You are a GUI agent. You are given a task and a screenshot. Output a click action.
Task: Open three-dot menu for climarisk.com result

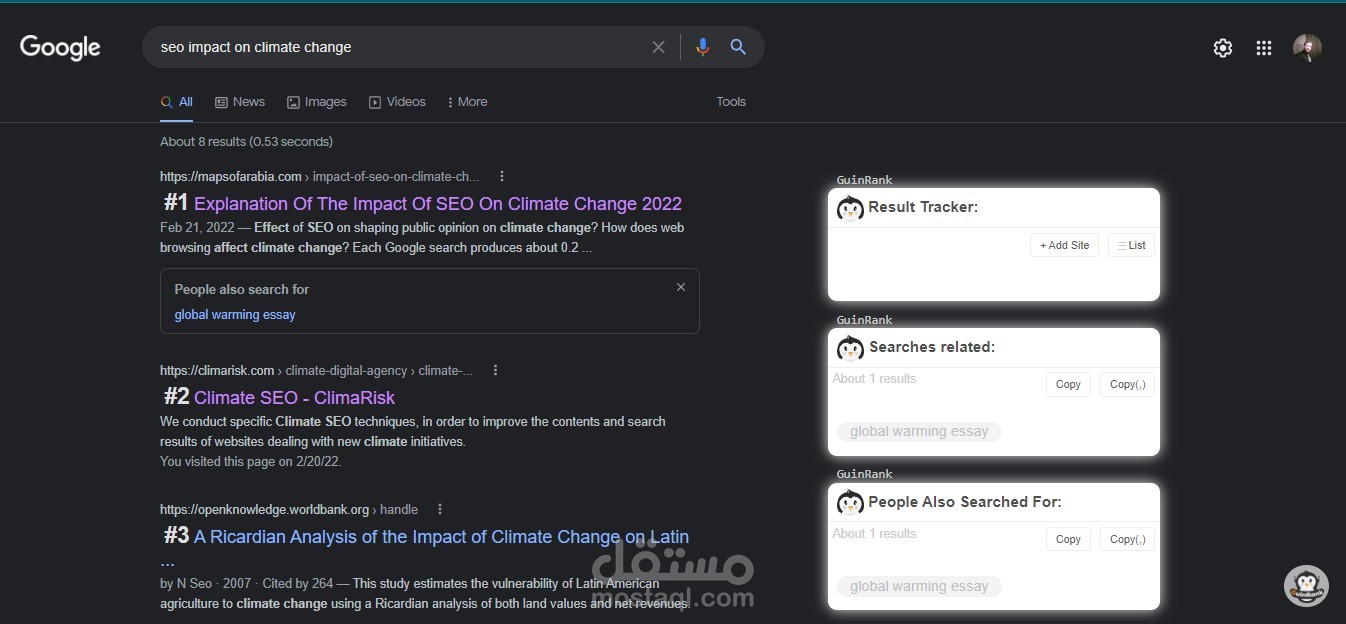pos(495,370)
